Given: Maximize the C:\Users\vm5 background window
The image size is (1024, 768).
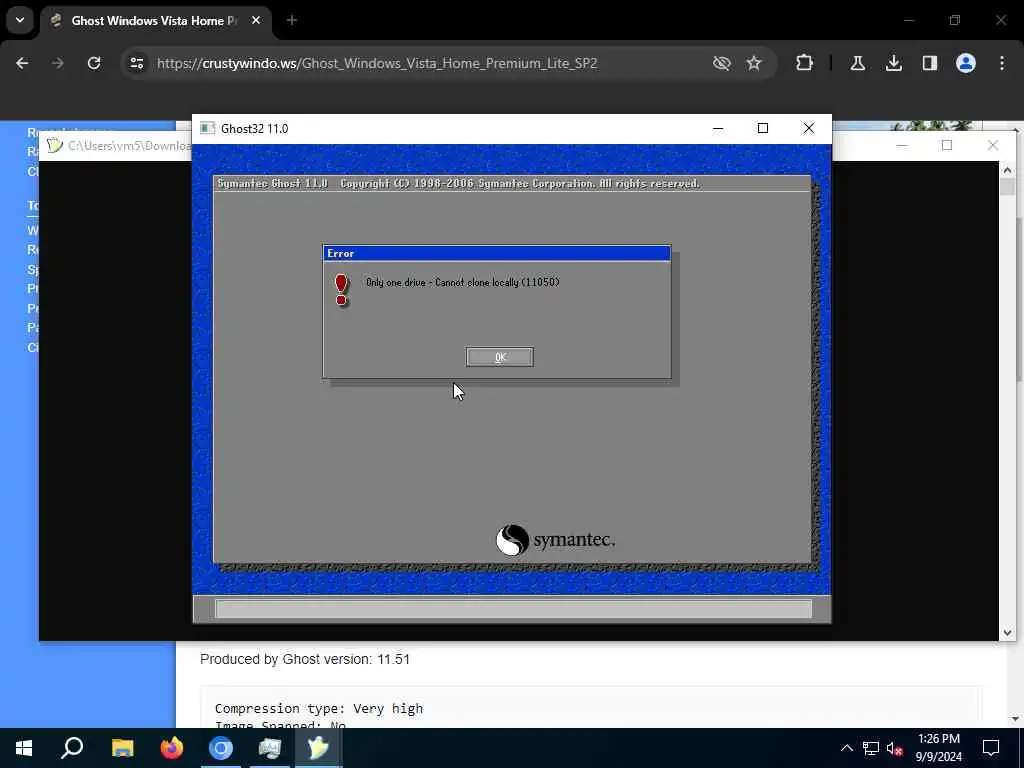Looking at the screenshot, I should coord(947,145).
